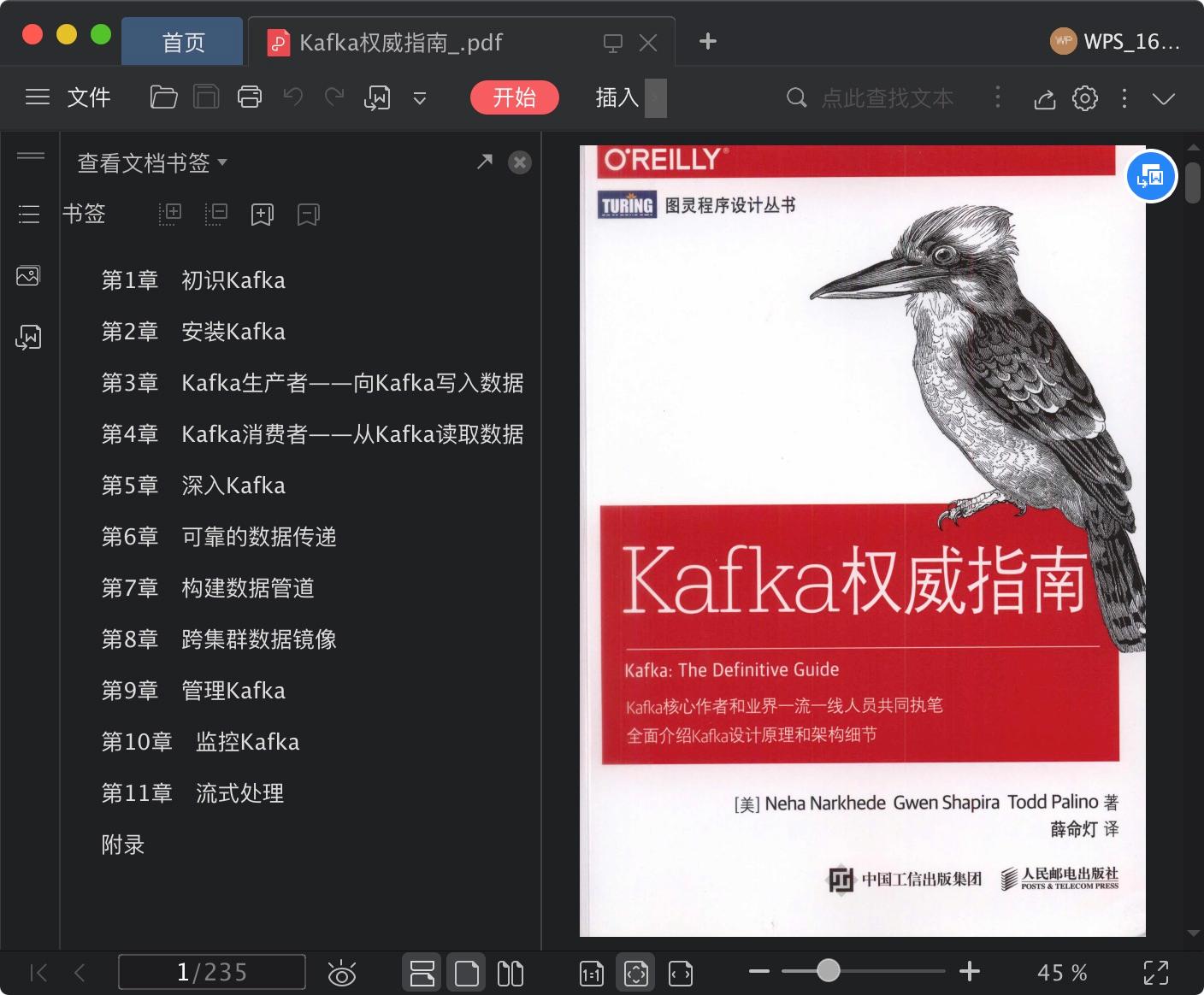The image size is (1204, 995).
Task: Add a new tab with plus button
Action: click(708, 41)
